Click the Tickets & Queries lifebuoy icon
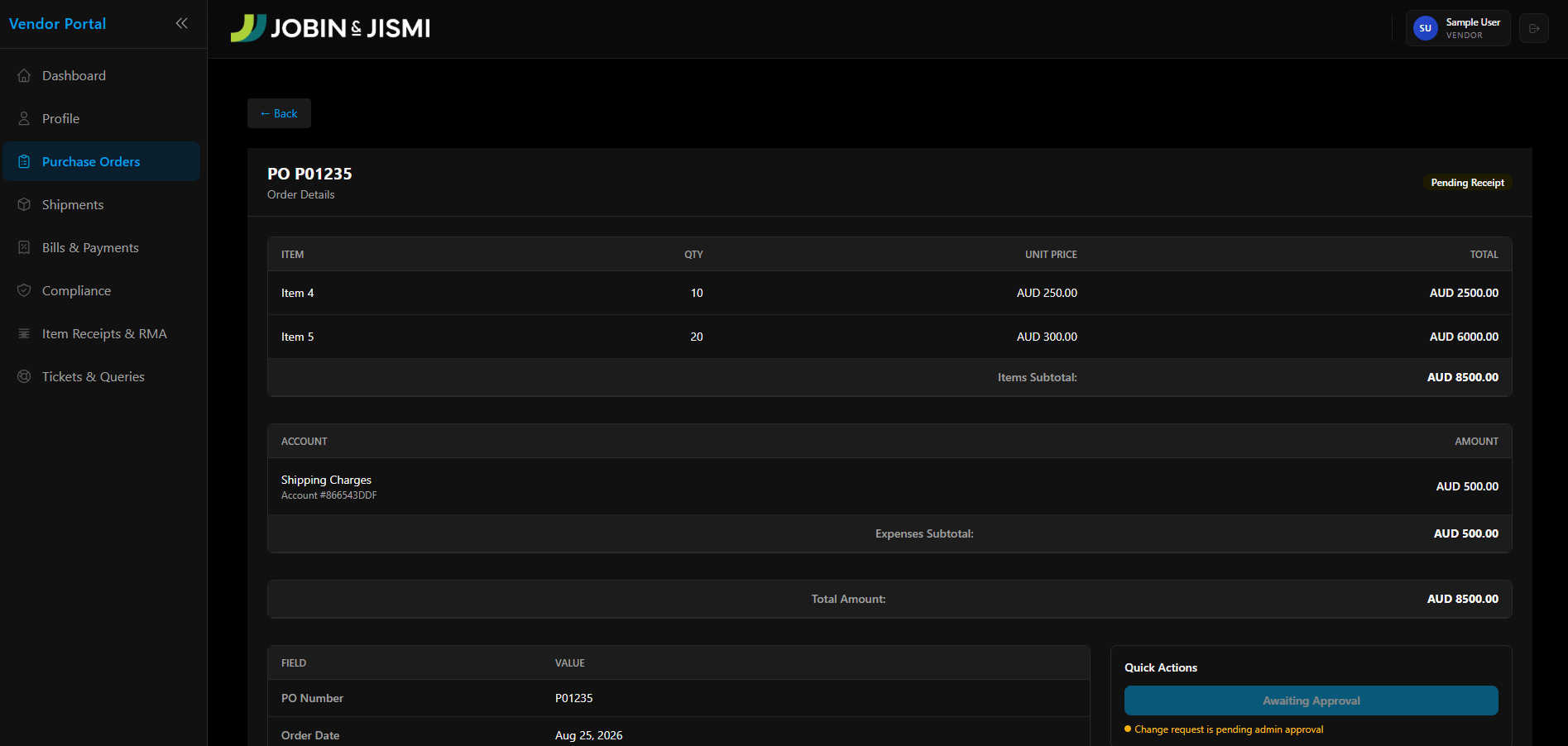This screenshot has height=746, width=1568. (x=24, y=376)
